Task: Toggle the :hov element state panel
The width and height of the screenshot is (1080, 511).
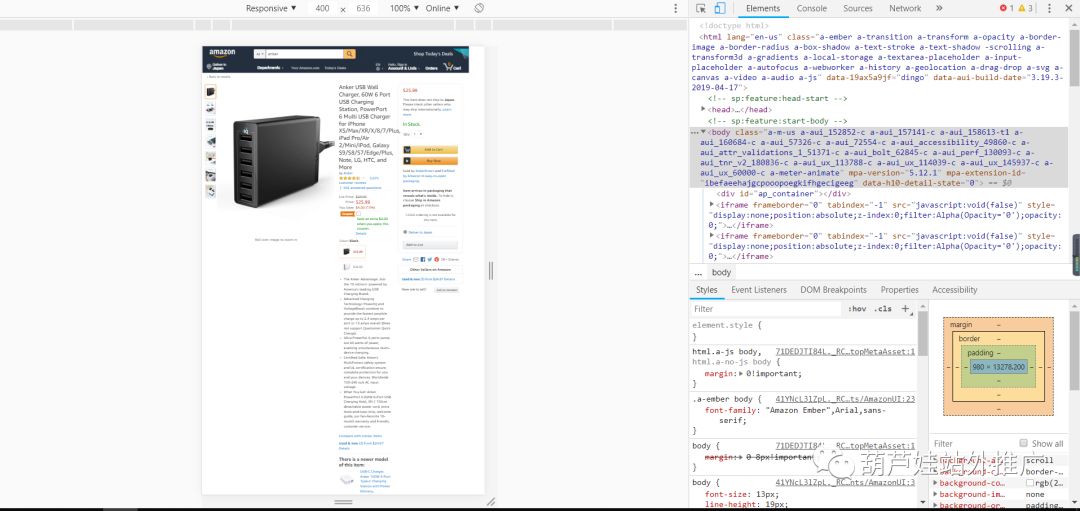Action: click(x=857, y=309)
